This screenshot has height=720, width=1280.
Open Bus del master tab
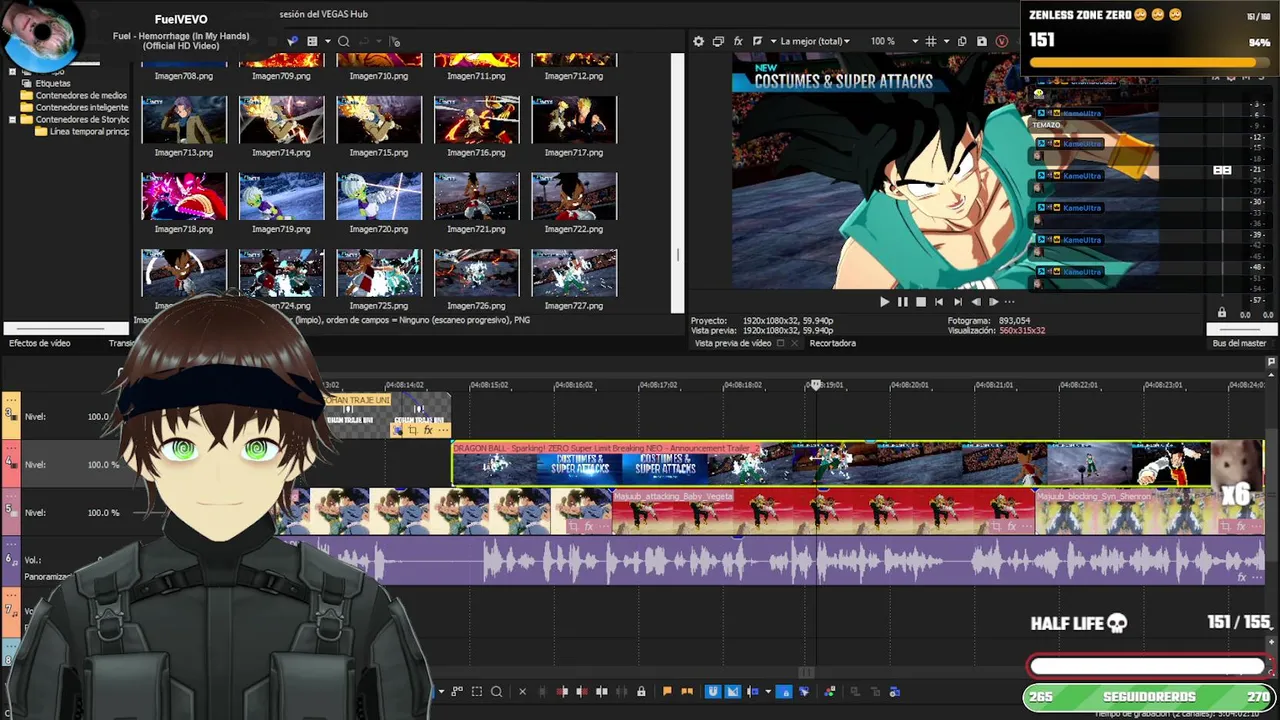(1239, 343)
